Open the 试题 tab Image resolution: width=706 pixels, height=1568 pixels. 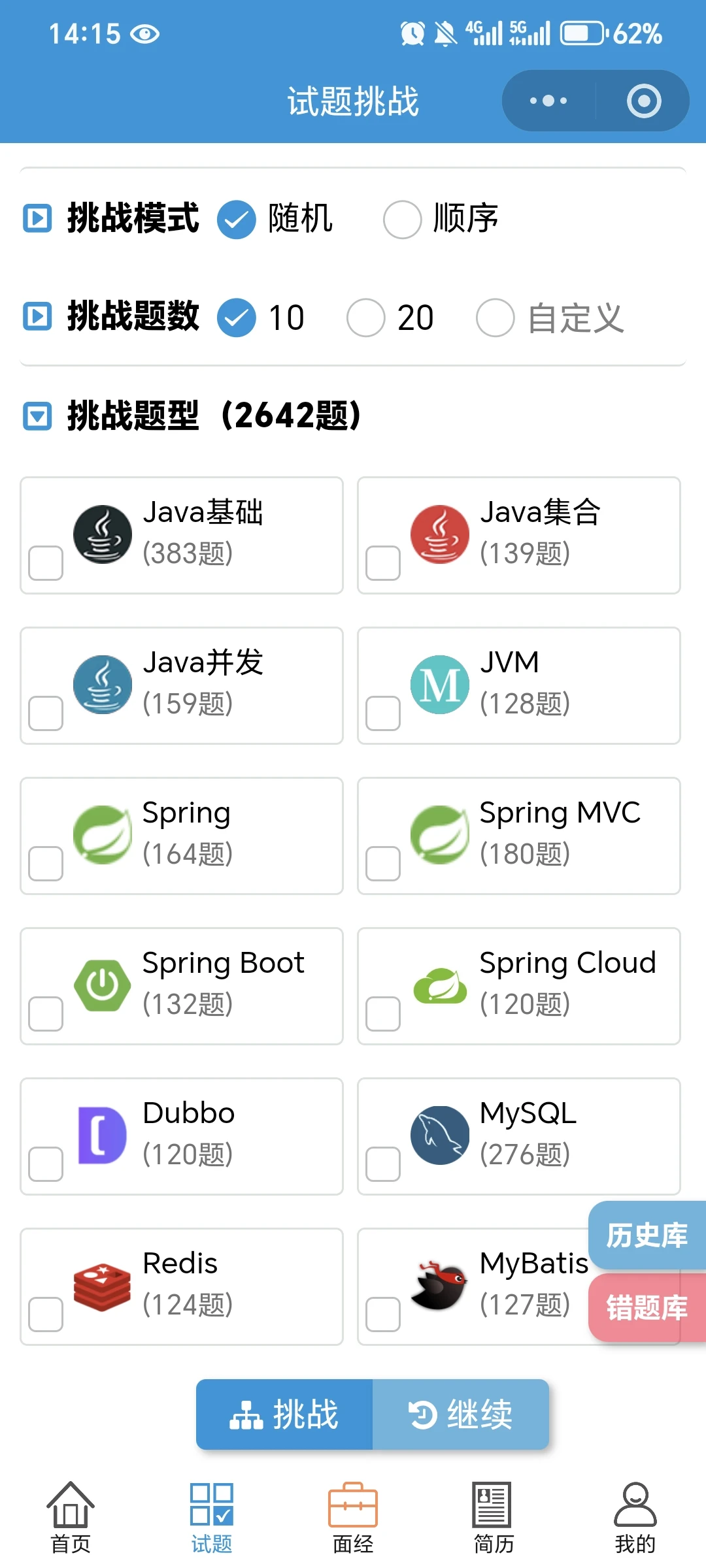pos(212,1517)
